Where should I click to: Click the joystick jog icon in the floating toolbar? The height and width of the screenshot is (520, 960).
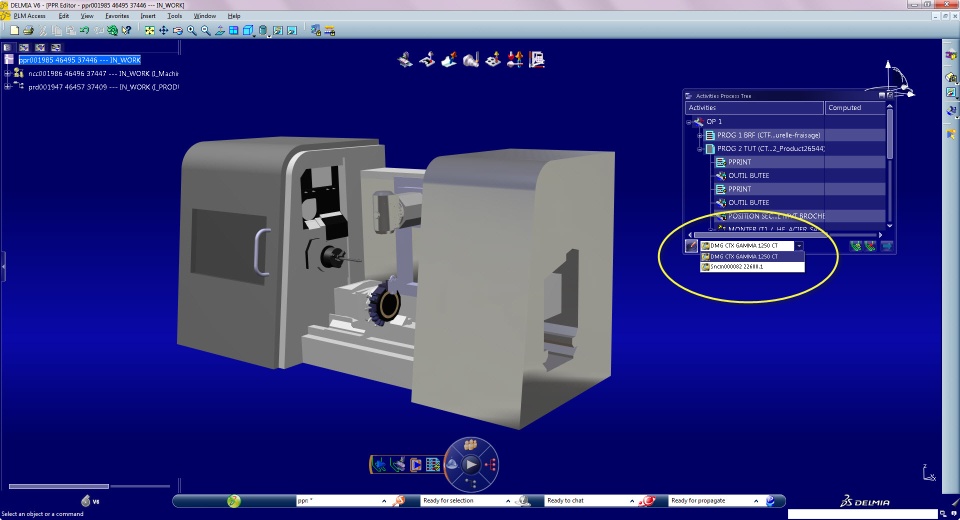click(x=427, y=59)
